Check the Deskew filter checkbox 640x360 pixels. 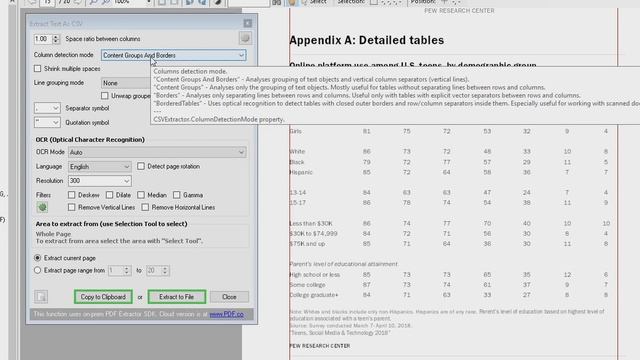pos(71,195)
